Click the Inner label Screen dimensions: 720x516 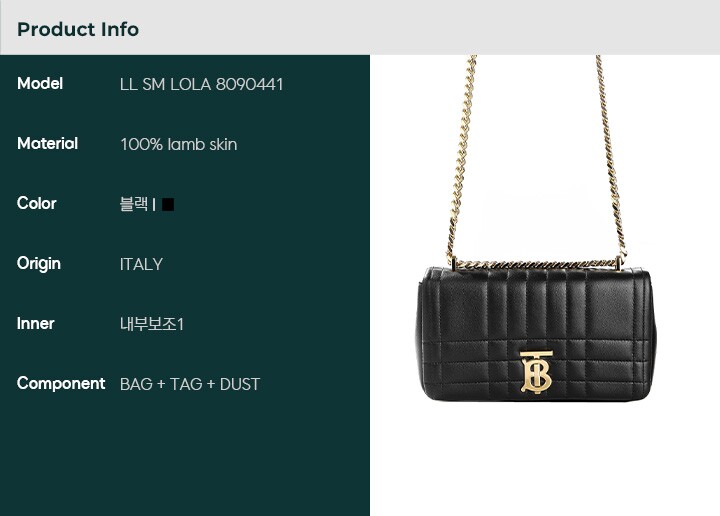[35, 324]
